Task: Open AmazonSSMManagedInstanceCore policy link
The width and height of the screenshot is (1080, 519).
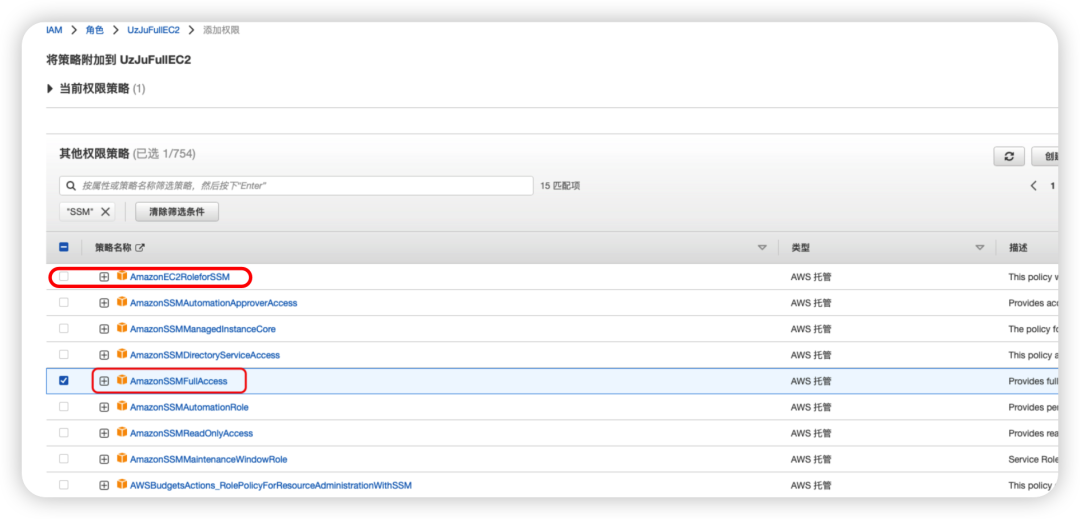Action: pyautogui.click(x=202, y=329)
